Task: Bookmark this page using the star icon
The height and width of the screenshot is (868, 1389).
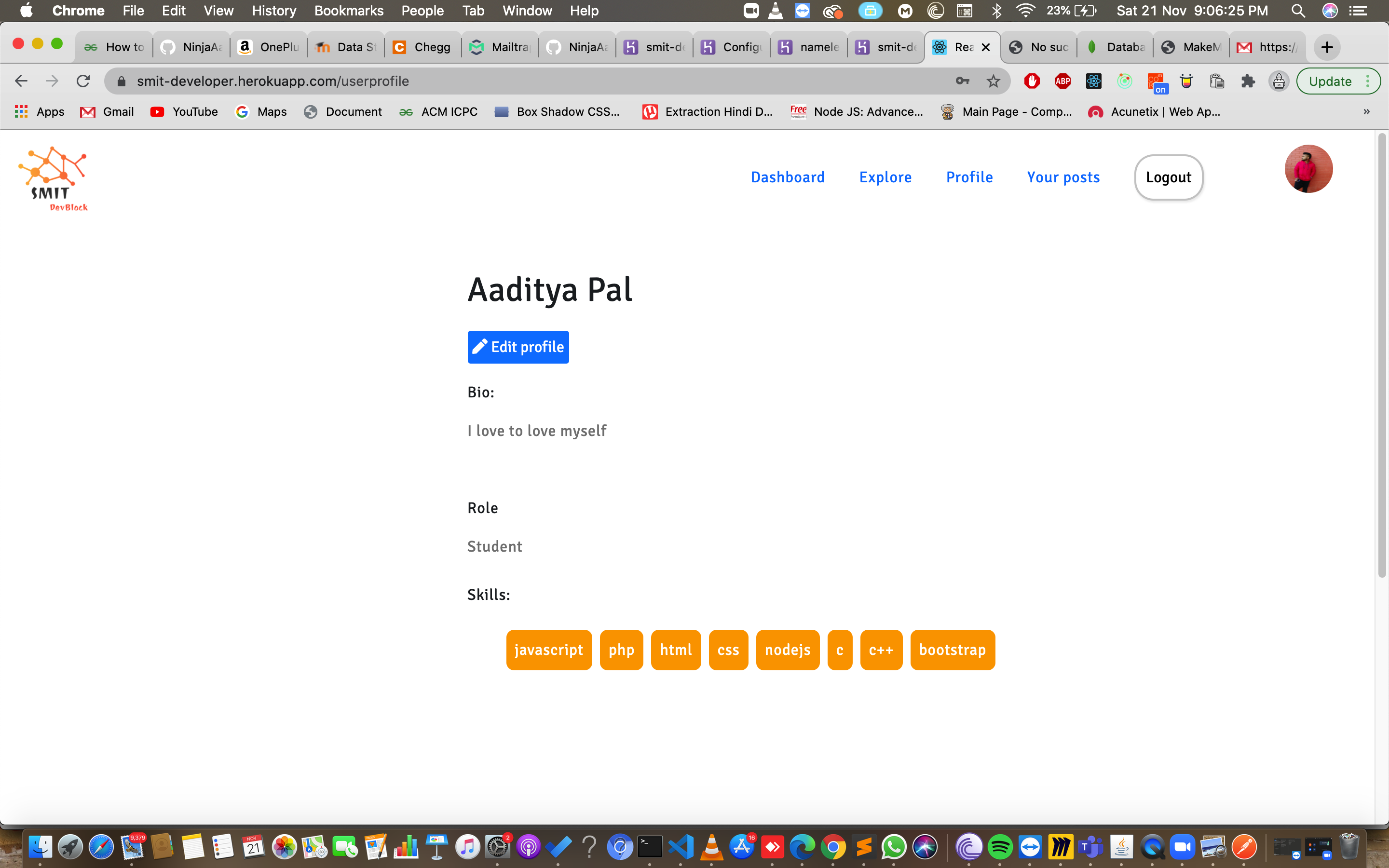Action: point(993,81)
